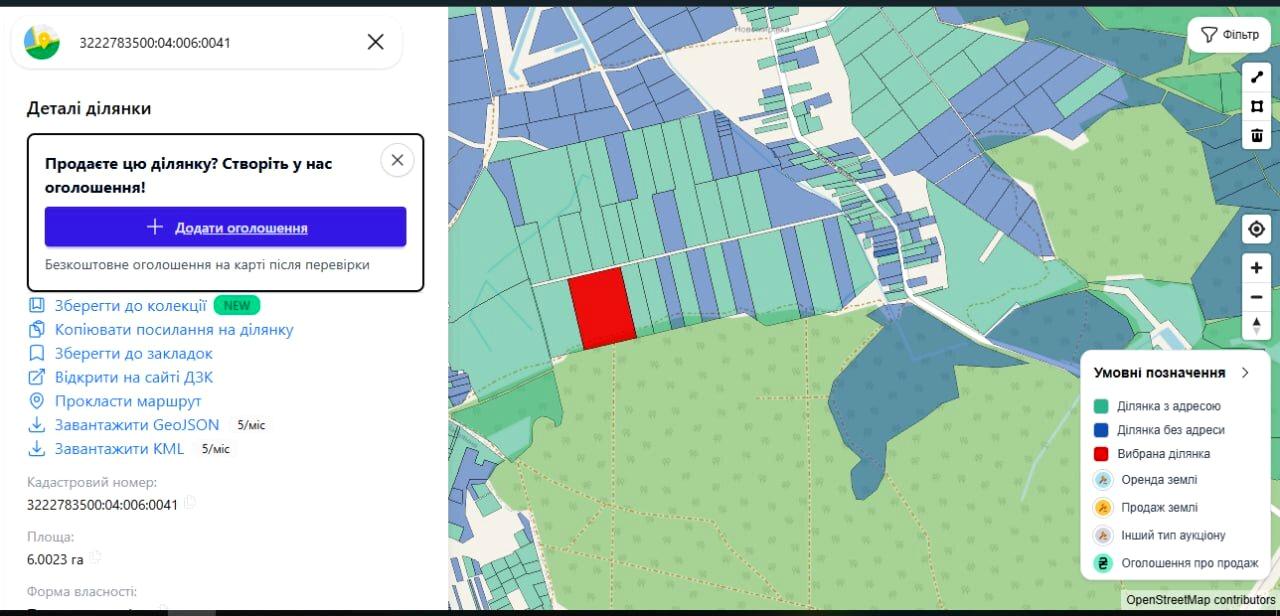Click the compass reset-north button

tap(1257, 326)
